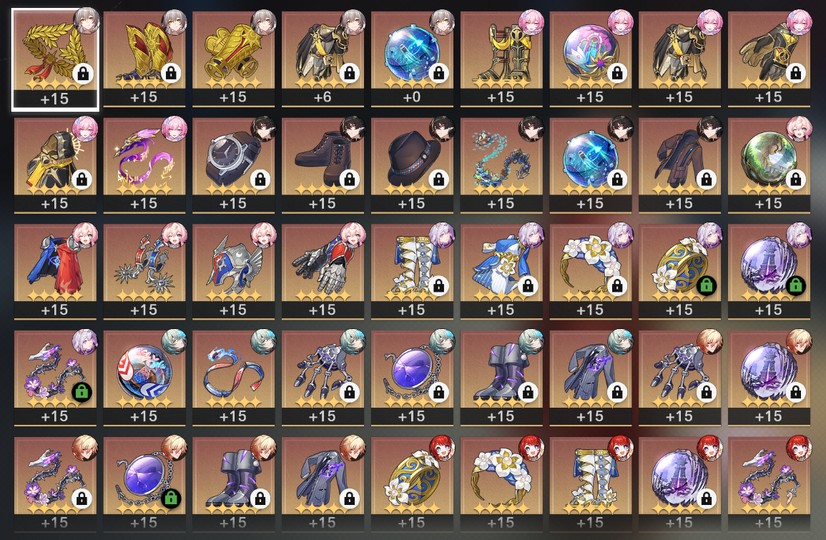This screenshot has height=540, width=826.
Task: Click the character avatar on the +0 orb
Action: [441, 23]
